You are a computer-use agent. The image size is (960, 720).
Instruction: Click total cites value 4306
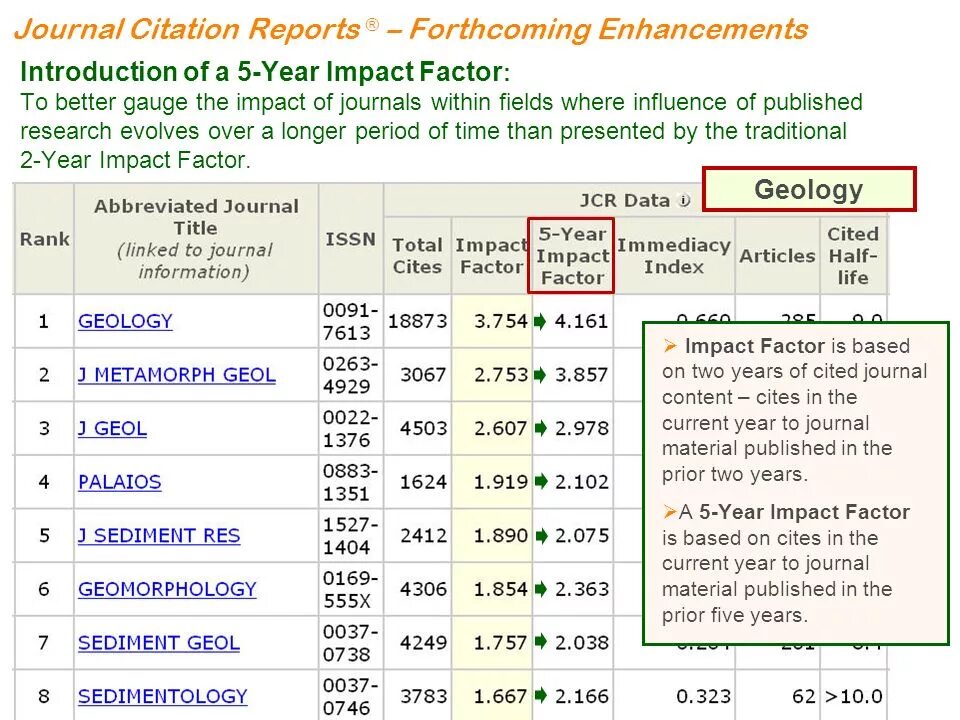pyautogui.click(x=424, y=589)
